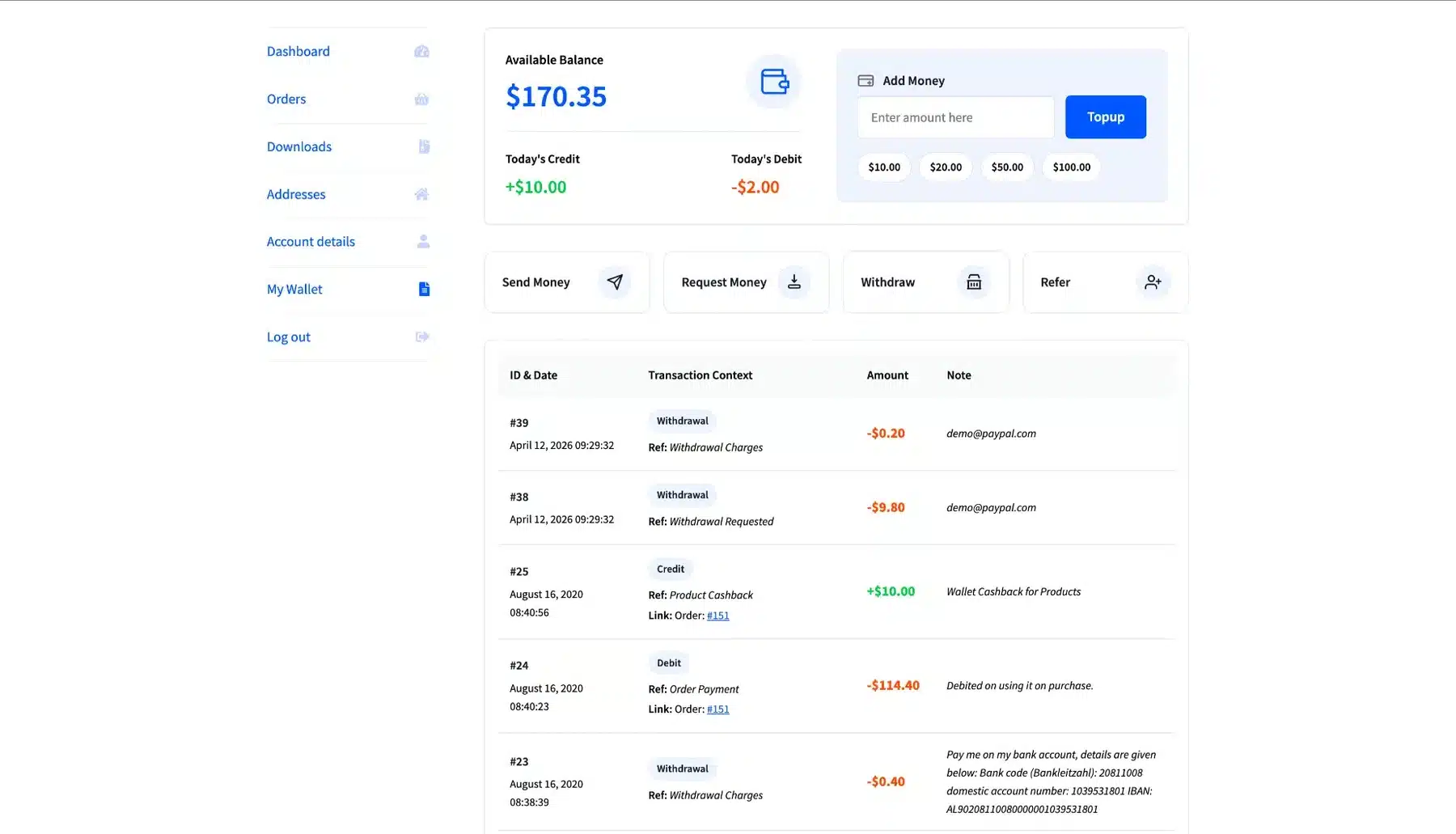Open Account details page
The image size is (1456, 834).
311,241
